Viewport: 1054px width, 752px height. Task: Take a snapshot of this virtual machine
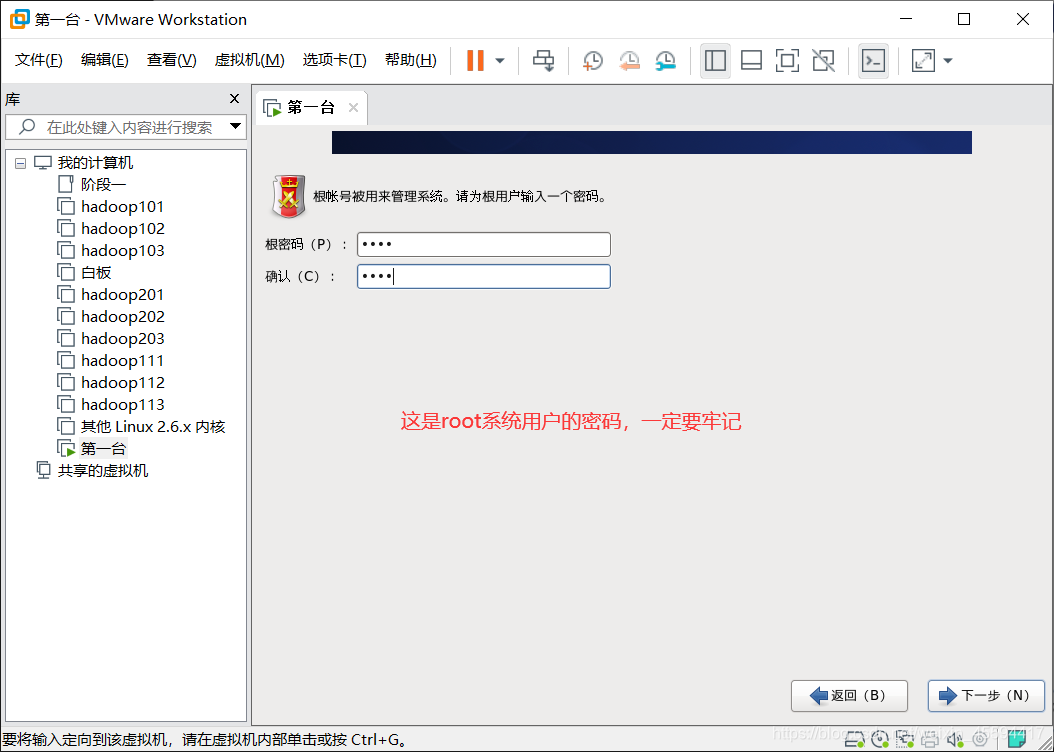click(592, 60)
